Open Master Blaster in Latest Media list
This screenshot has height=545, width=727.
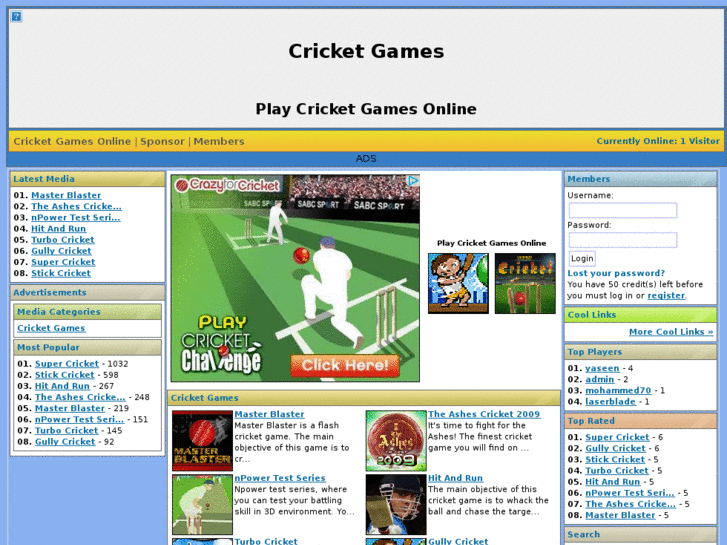[66, 195]
